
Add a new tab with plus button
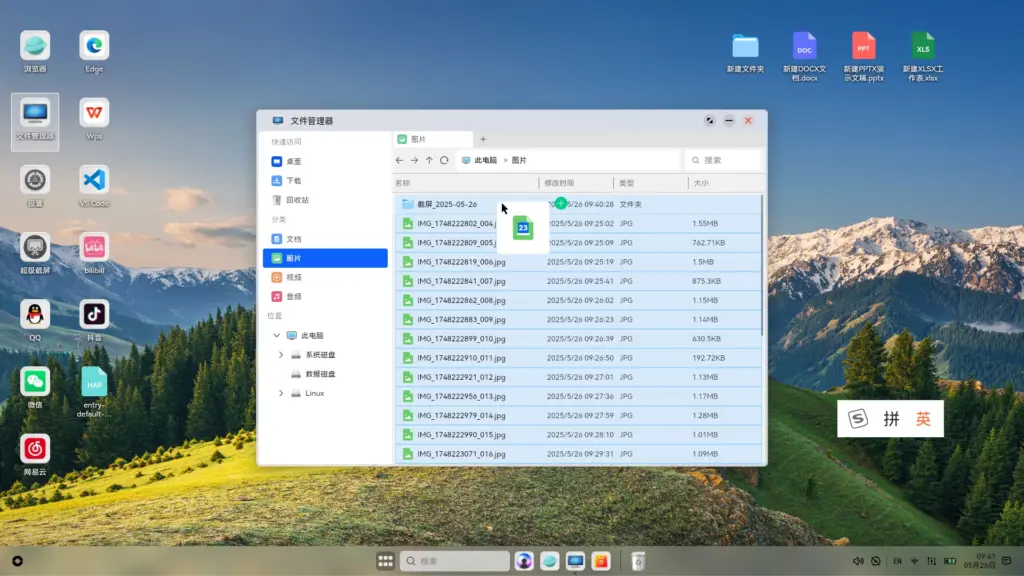click(483, 139)
